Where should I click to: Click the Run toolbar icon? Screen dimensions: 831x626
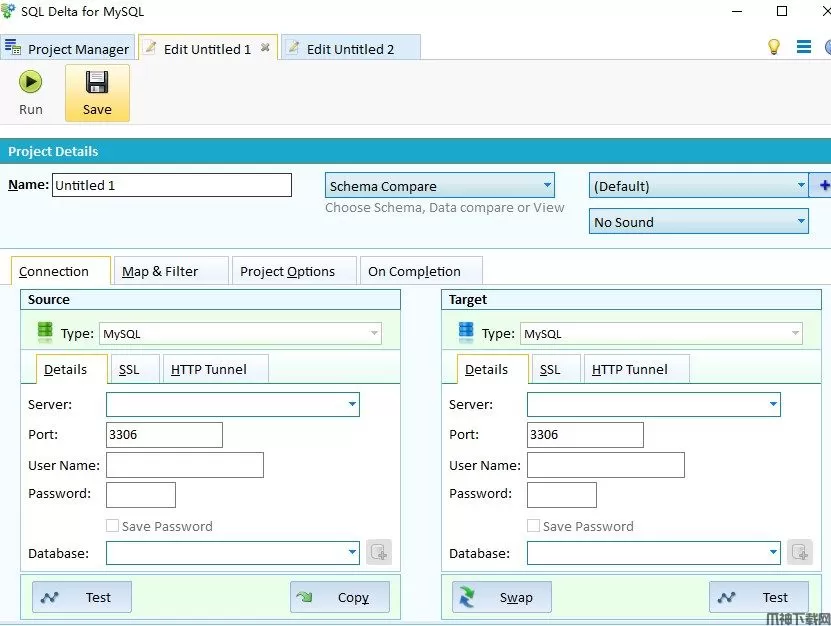click(31, 82)
